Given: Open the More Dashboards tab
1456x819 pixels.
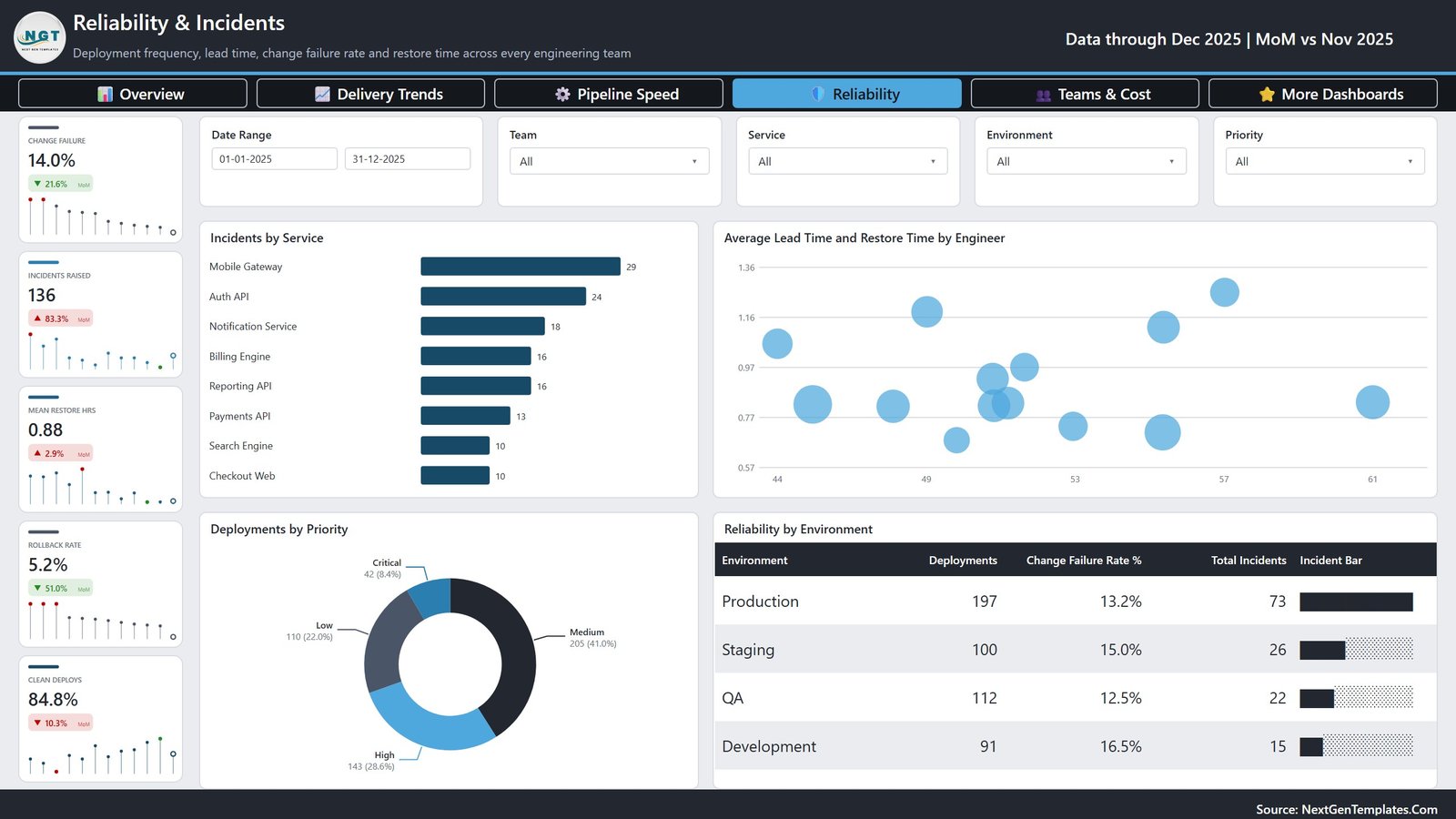Looking at the screenshot, I should (1323, 94).
